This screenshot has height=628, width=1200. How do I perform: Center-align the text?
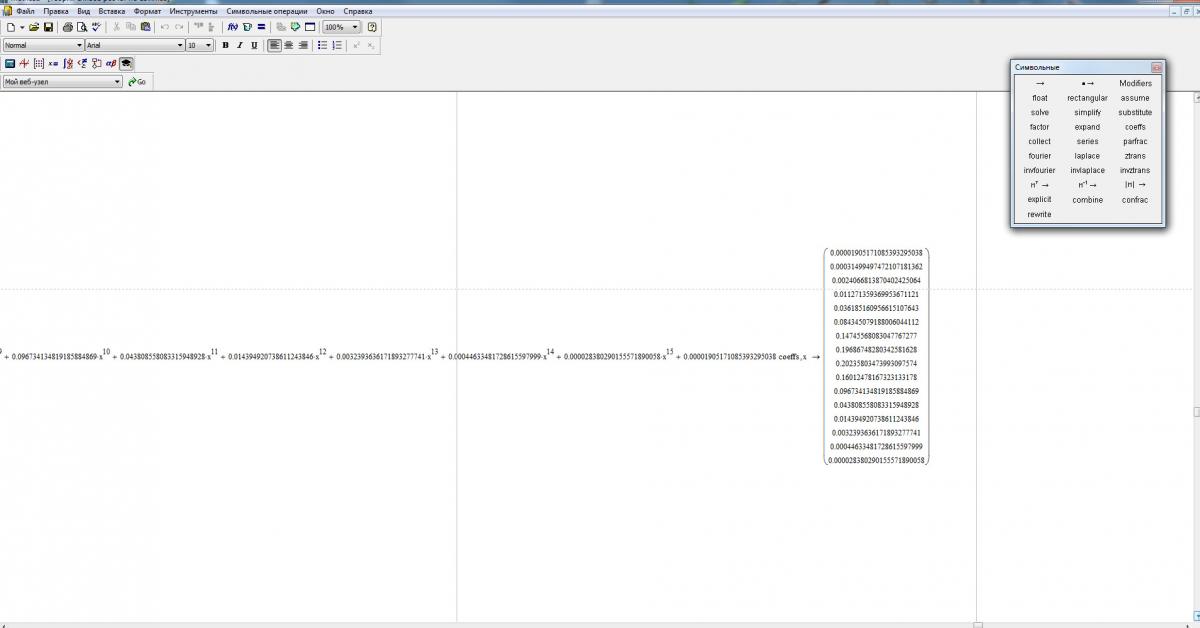tap(288, 45)
